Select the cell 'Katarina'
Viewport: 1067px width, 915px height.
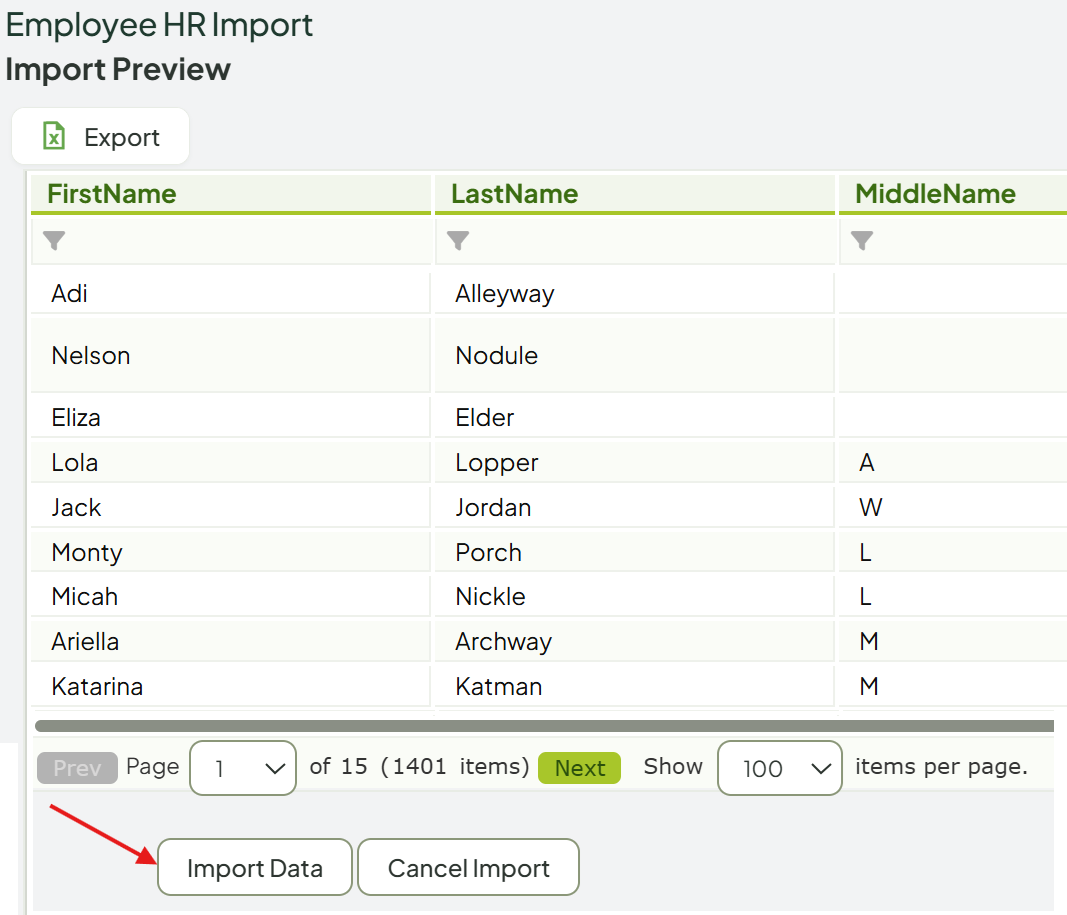pos(231,686)
